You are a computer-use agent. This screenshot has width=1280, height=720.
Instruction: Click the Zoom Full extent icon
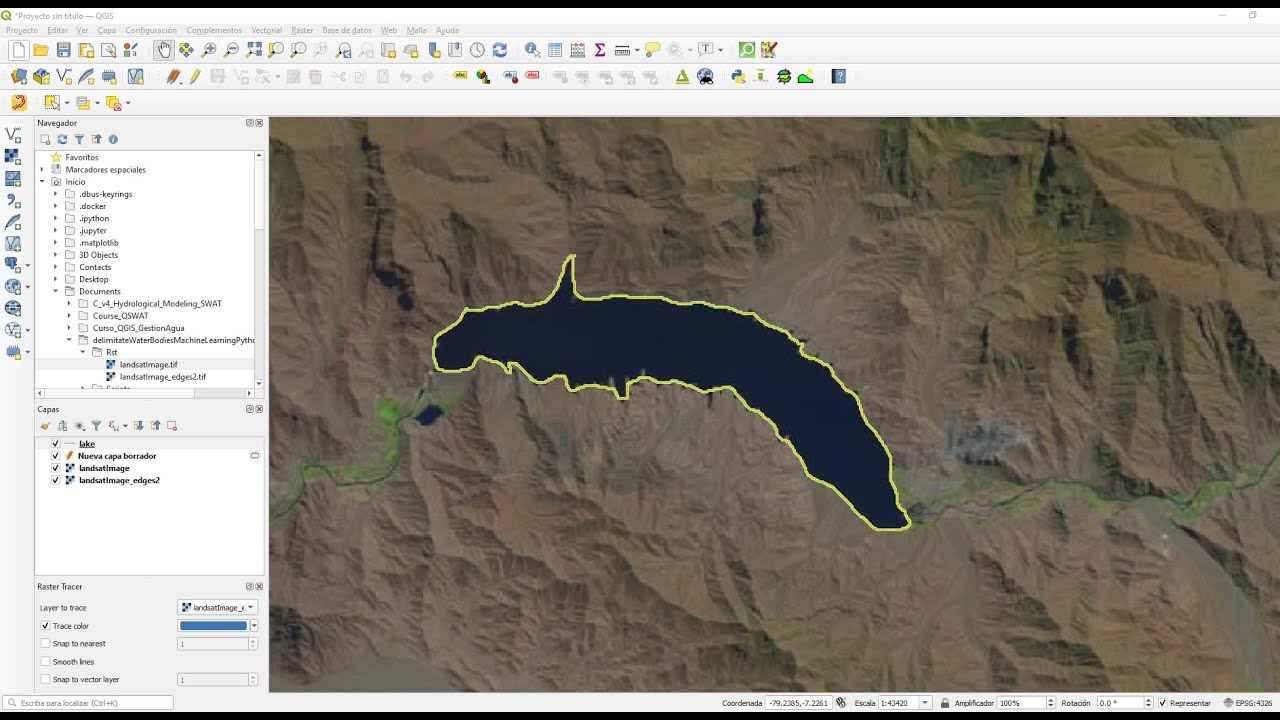254,50
